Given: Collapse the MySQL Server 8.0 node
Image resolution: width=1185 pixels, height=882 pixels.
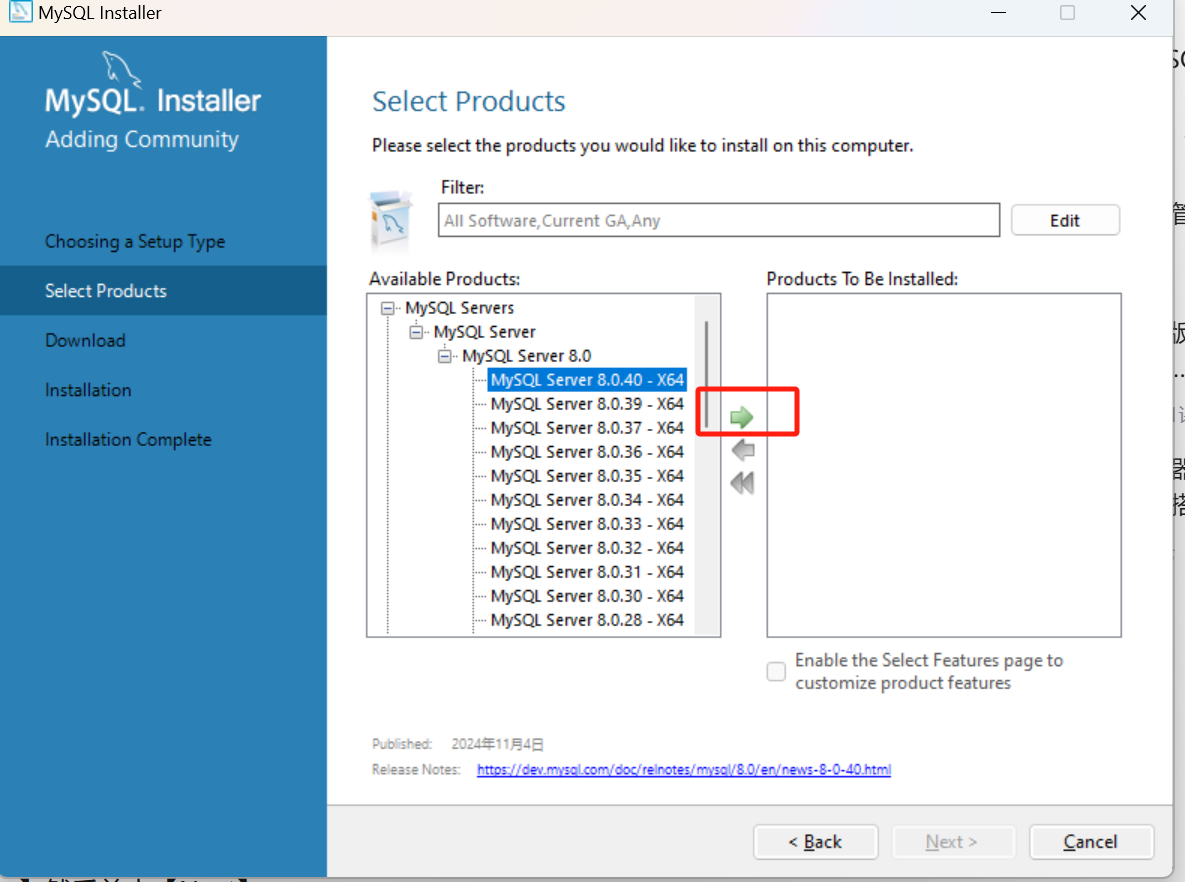Looking at the screenshot, I should (444, 356).
